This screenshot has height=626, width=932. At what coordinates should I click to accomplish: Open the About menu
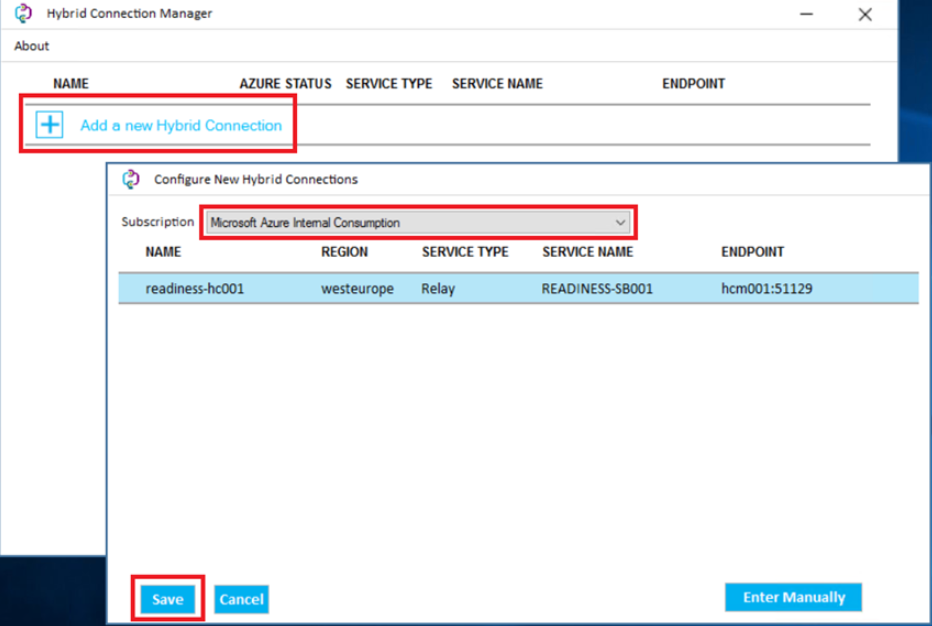click(x=31, y=46)
